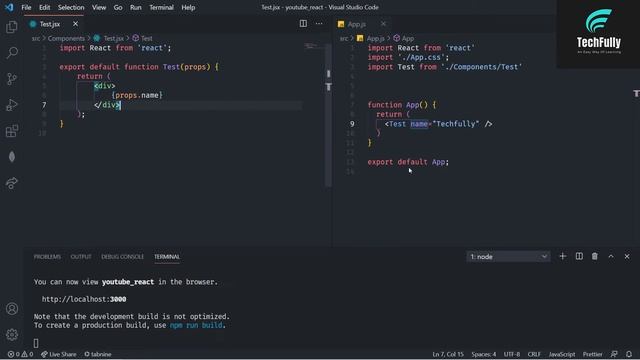Close the App.js tab
Image resolution: width=640 pixels, height=360 pixels.
tap(383, 24)
